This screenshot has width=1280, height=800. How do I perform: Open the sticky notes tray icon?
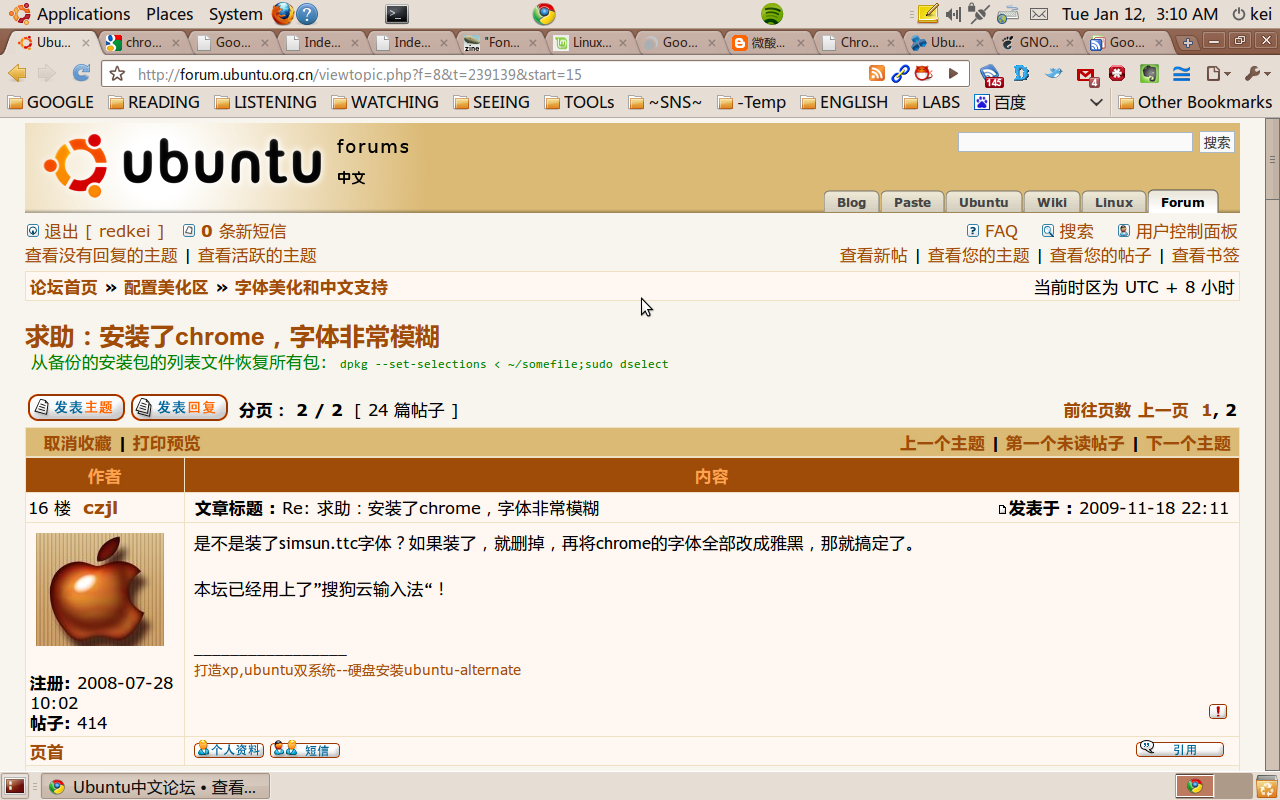pyautogui.click(x=928, y=14)
